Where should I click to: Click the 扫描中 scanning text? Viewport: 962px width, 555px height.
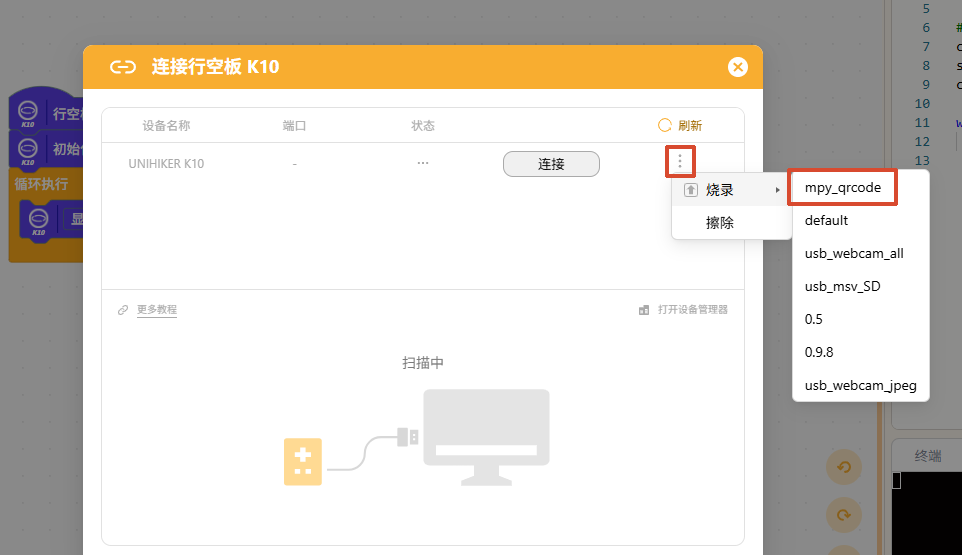423,363
